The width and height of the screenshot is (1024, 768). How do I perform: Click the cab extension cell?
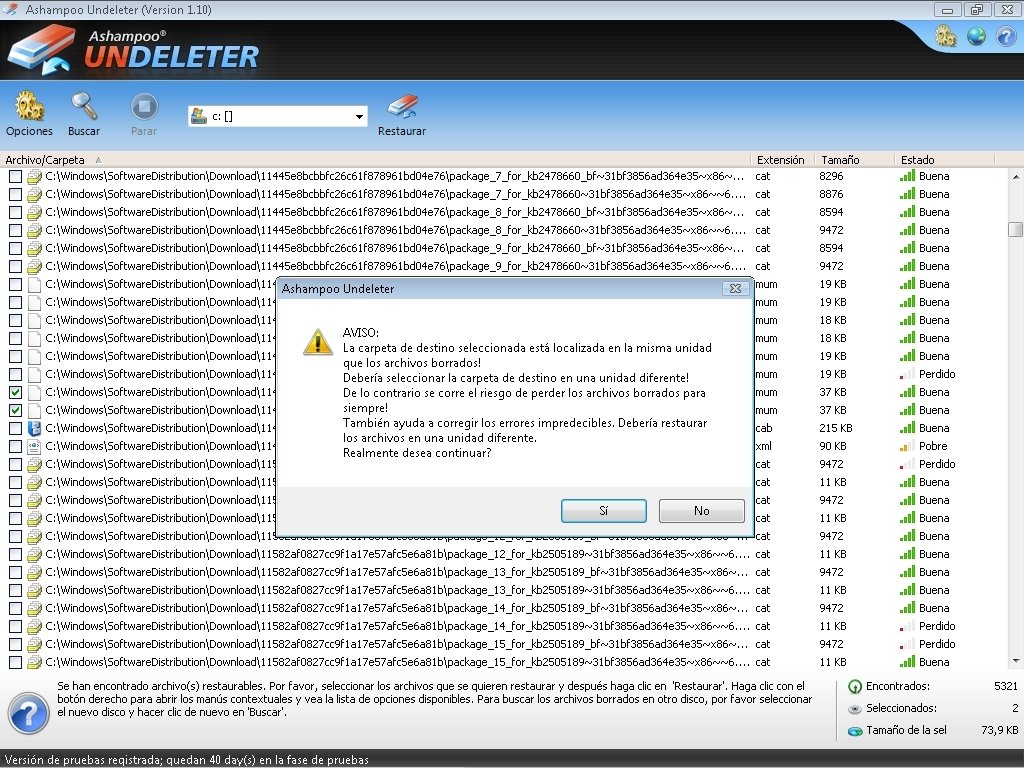[764, 428]
